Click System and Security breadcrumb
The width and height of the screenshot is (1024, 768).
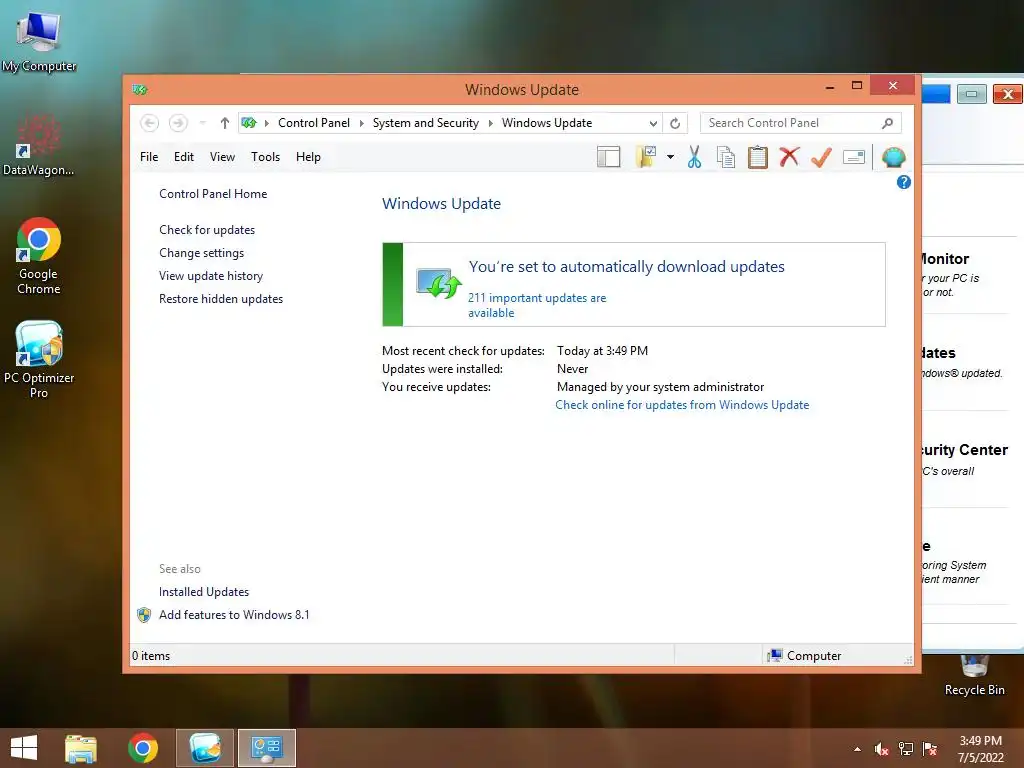click(x=426, y=123)
